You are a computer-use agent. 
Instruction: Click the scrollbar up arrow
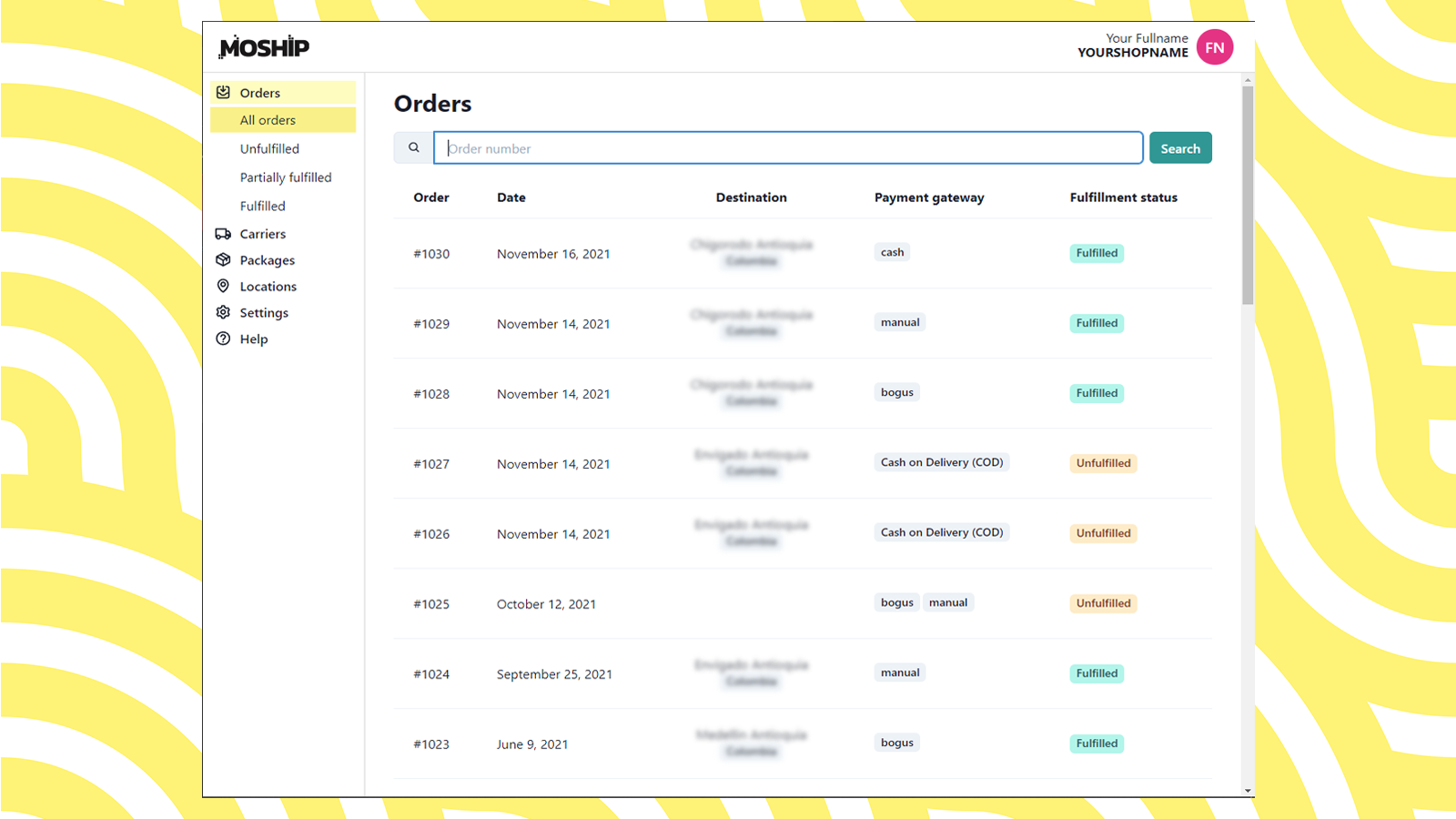[x=1248, y=79]
